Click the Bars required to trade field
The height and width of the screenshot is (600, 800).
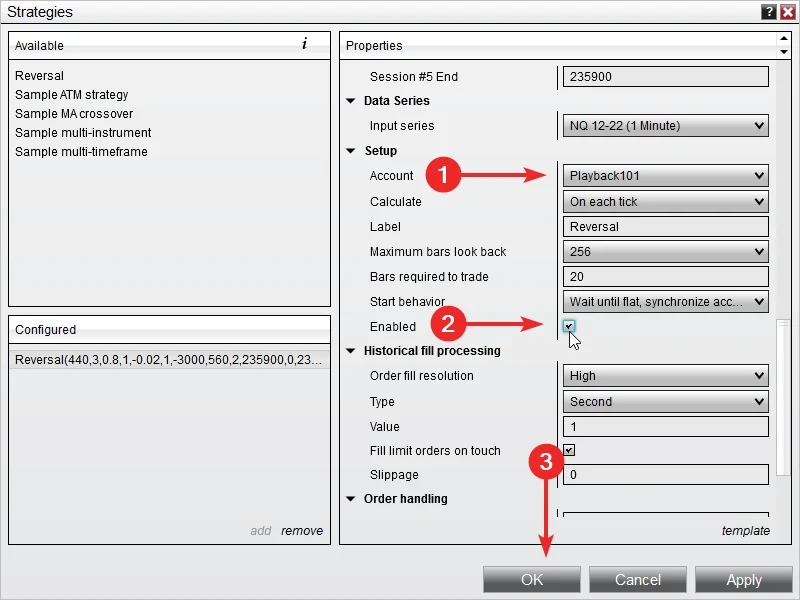(665, 277)
